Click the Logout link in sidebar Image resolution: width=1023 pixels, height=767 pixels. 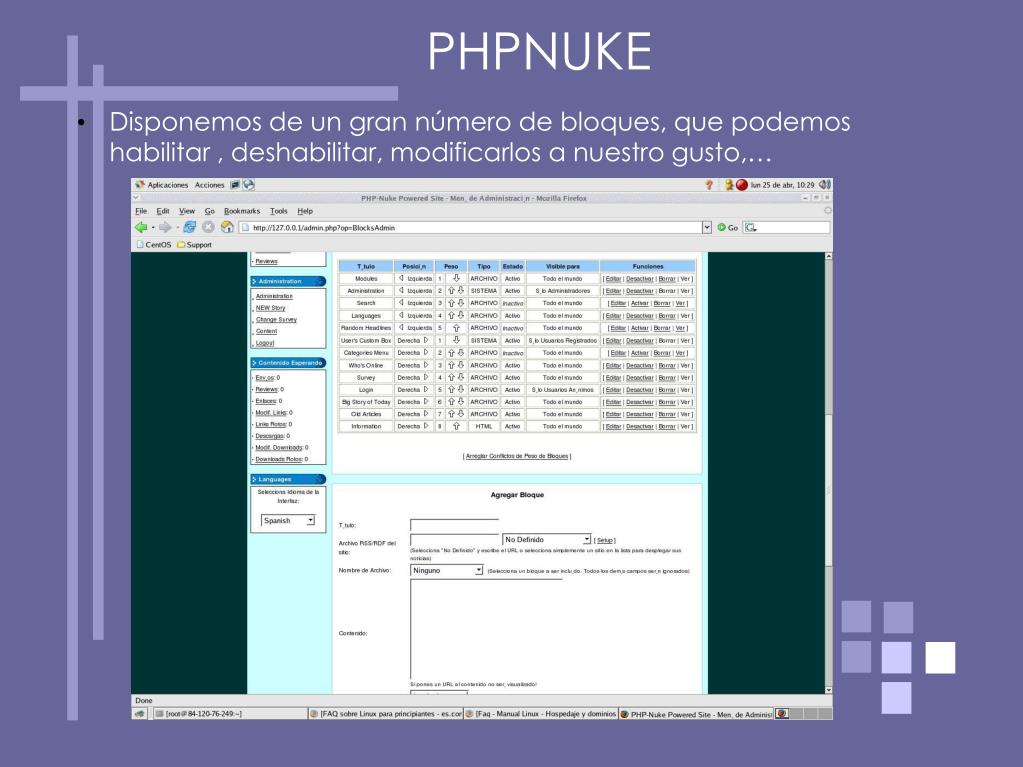pyautogui.click(x=265, y=343)
